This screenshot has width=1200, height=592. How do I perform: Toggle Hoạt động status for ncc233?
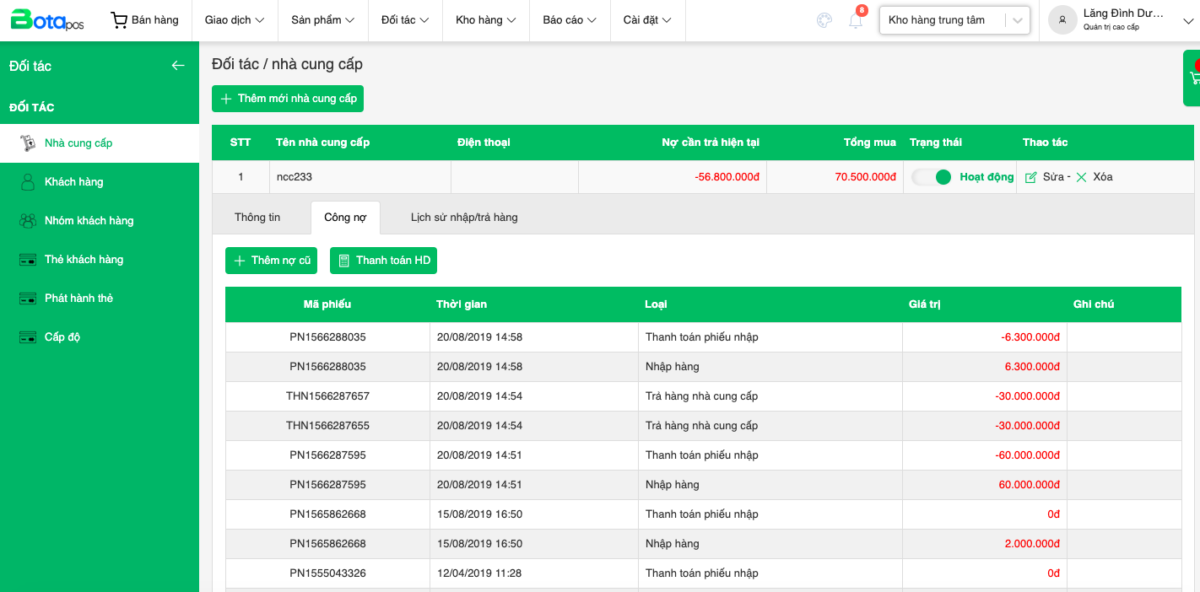pyautogui.click(x=932, y=177)
